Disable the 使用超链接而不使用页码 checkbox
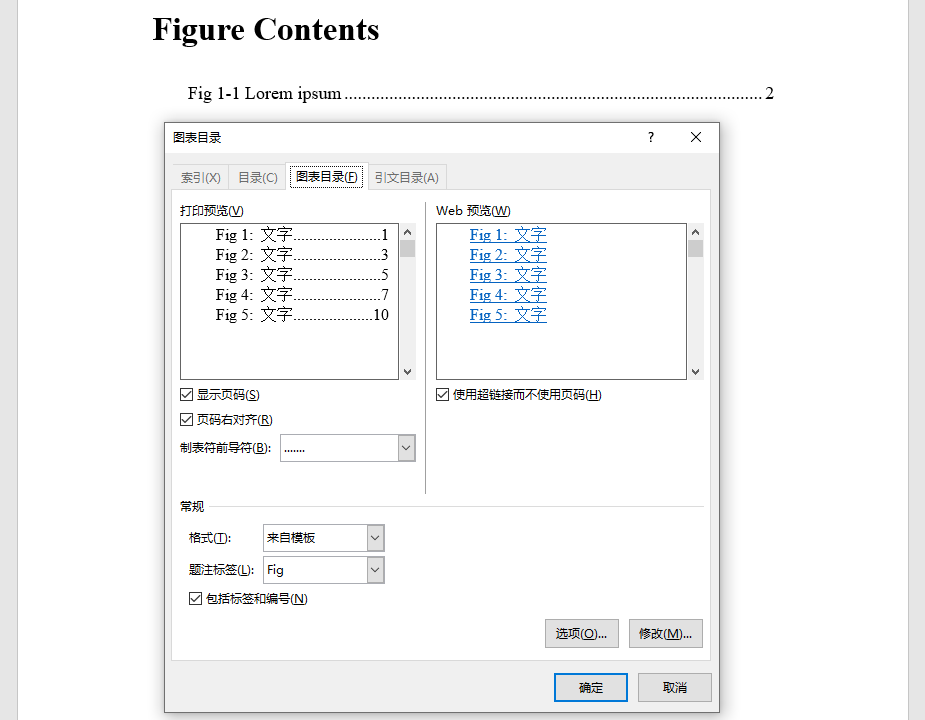Image resolution: width=925 pixels, height=720 pixels. point(441,394)
